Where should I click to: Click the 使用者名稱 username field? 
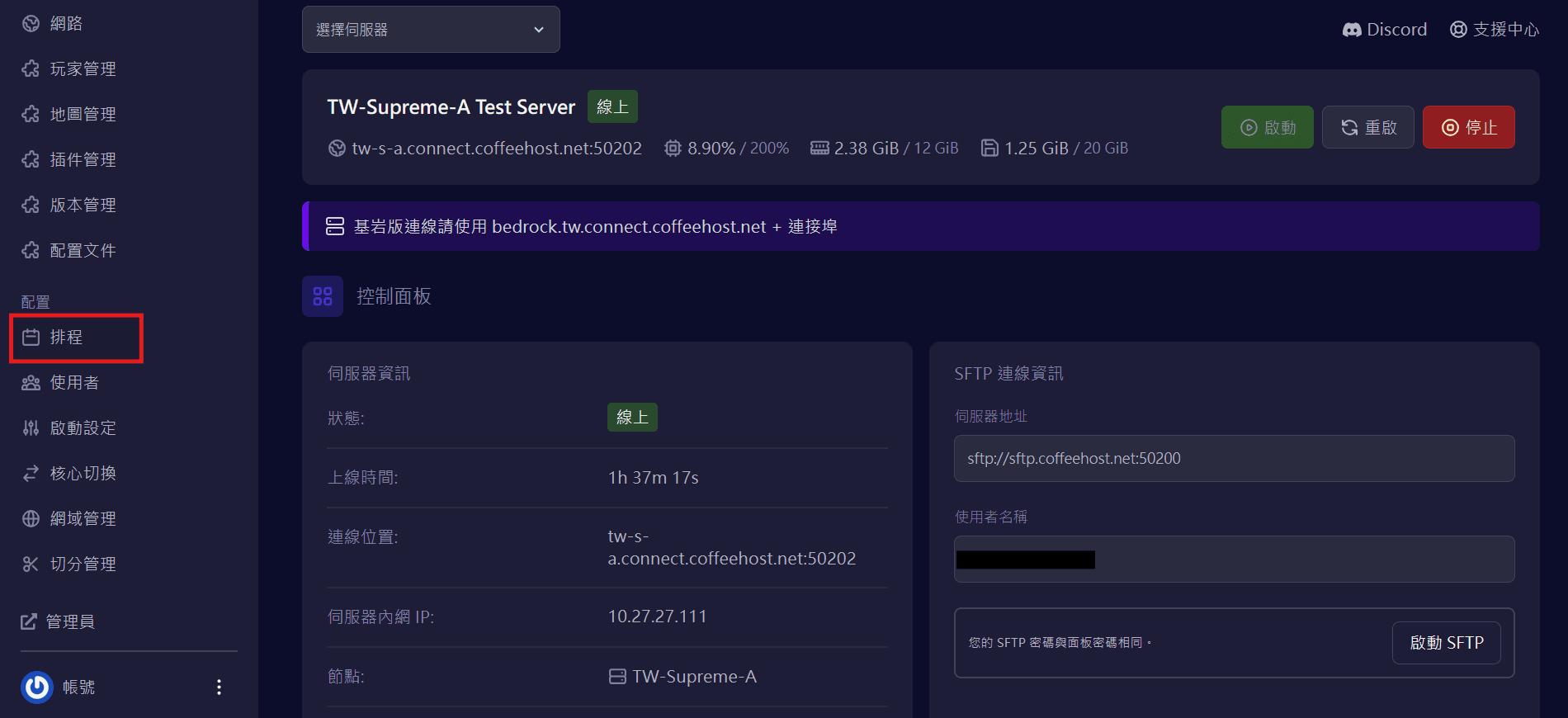tap(1235, 559)
